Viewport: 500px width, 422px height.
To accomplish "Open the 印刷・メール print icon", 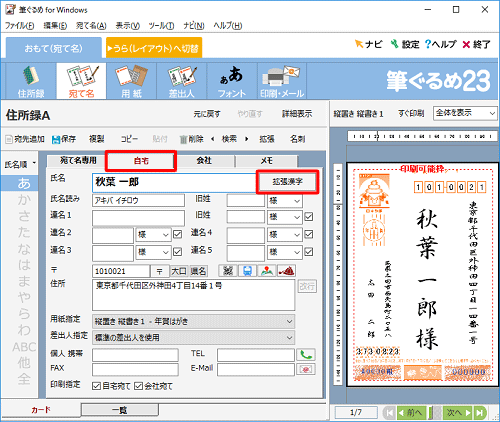I will point(282,81).
